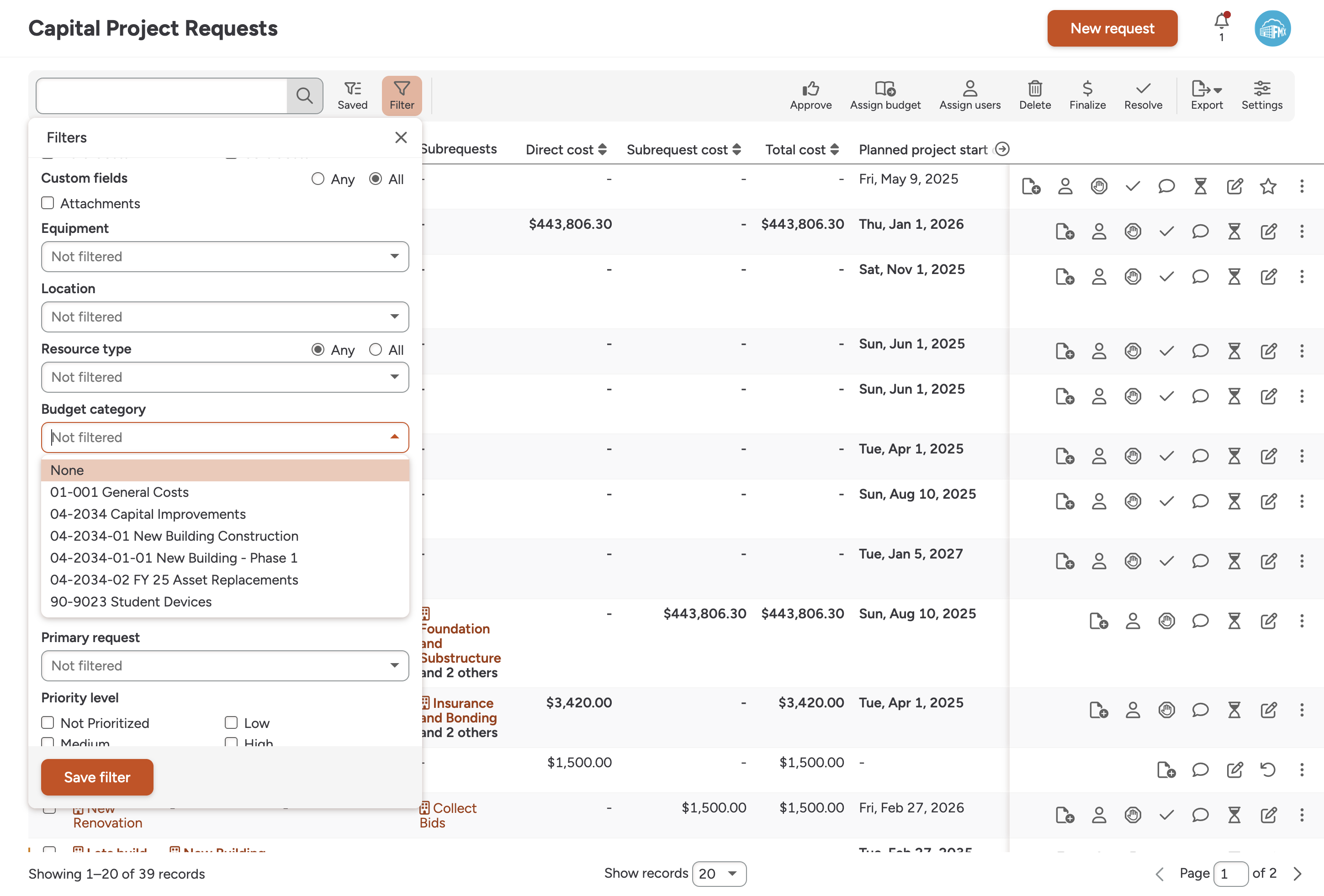Select 90-9023 Student Devices option
Viewport: 1324px width, 896px height.
click(131, 601)
